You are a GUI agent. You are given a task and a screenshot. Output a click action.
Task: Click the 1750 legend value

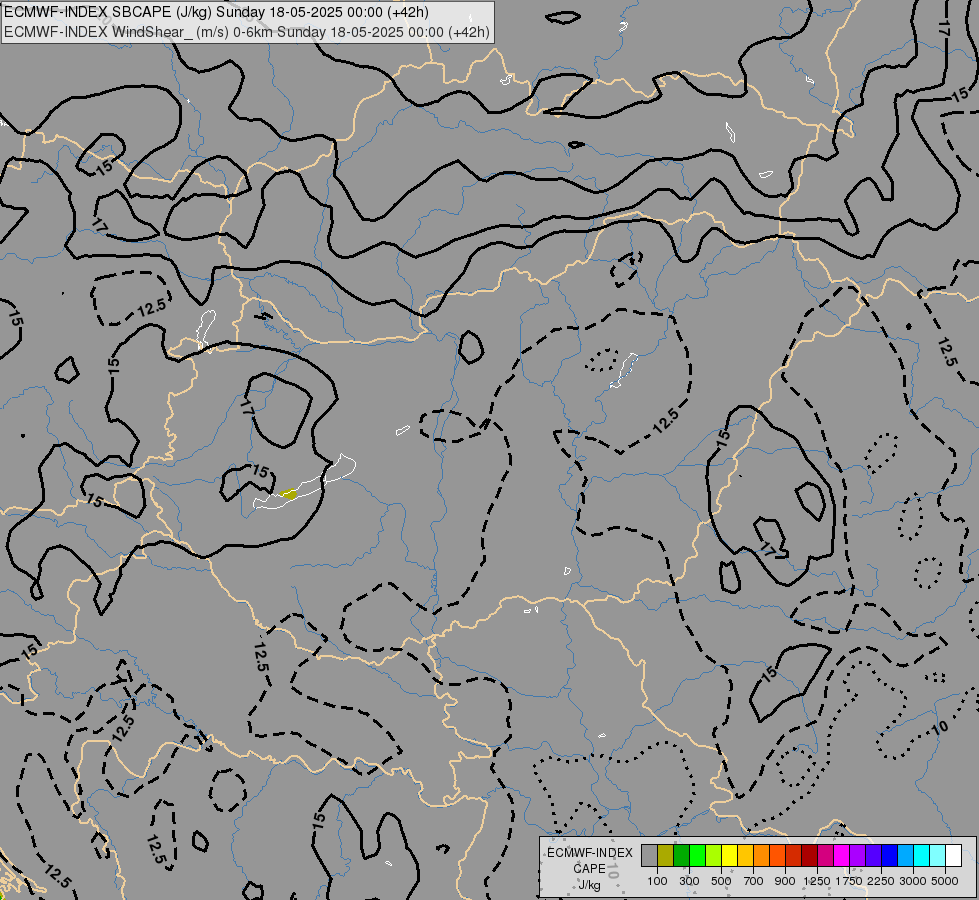click(849, 881)
